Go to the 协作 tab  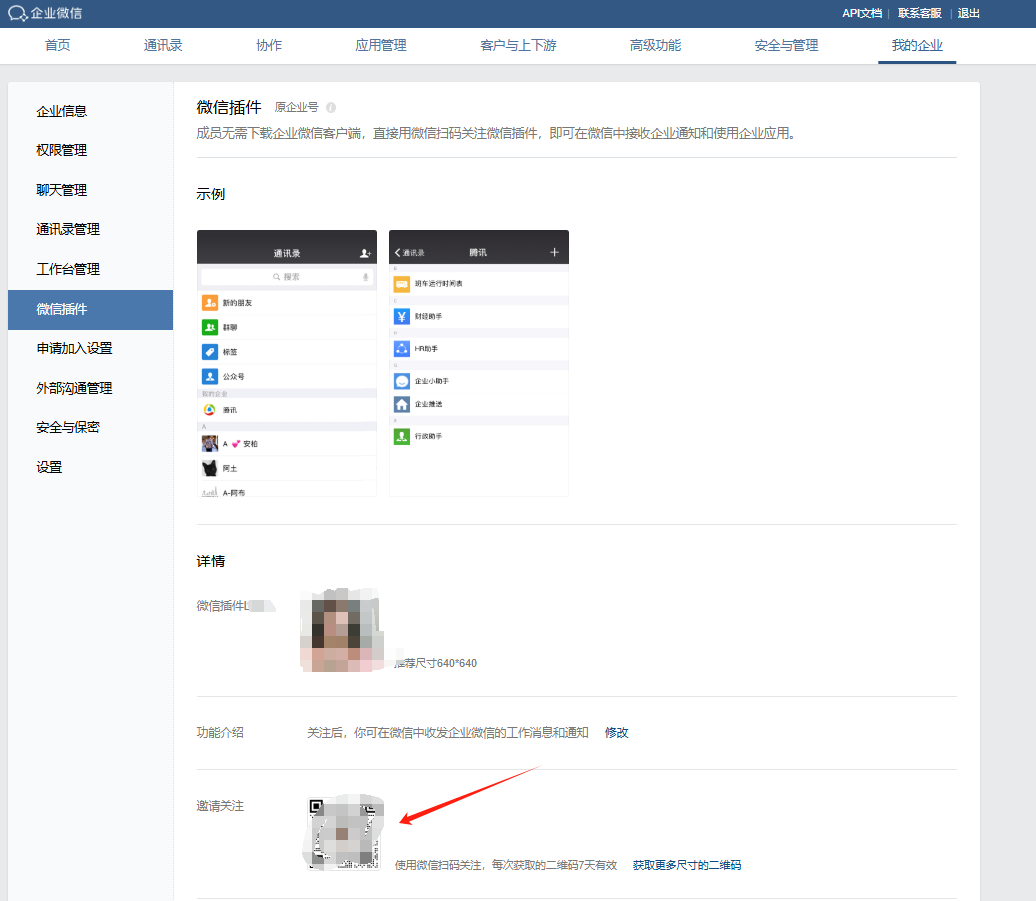(269, 46)
